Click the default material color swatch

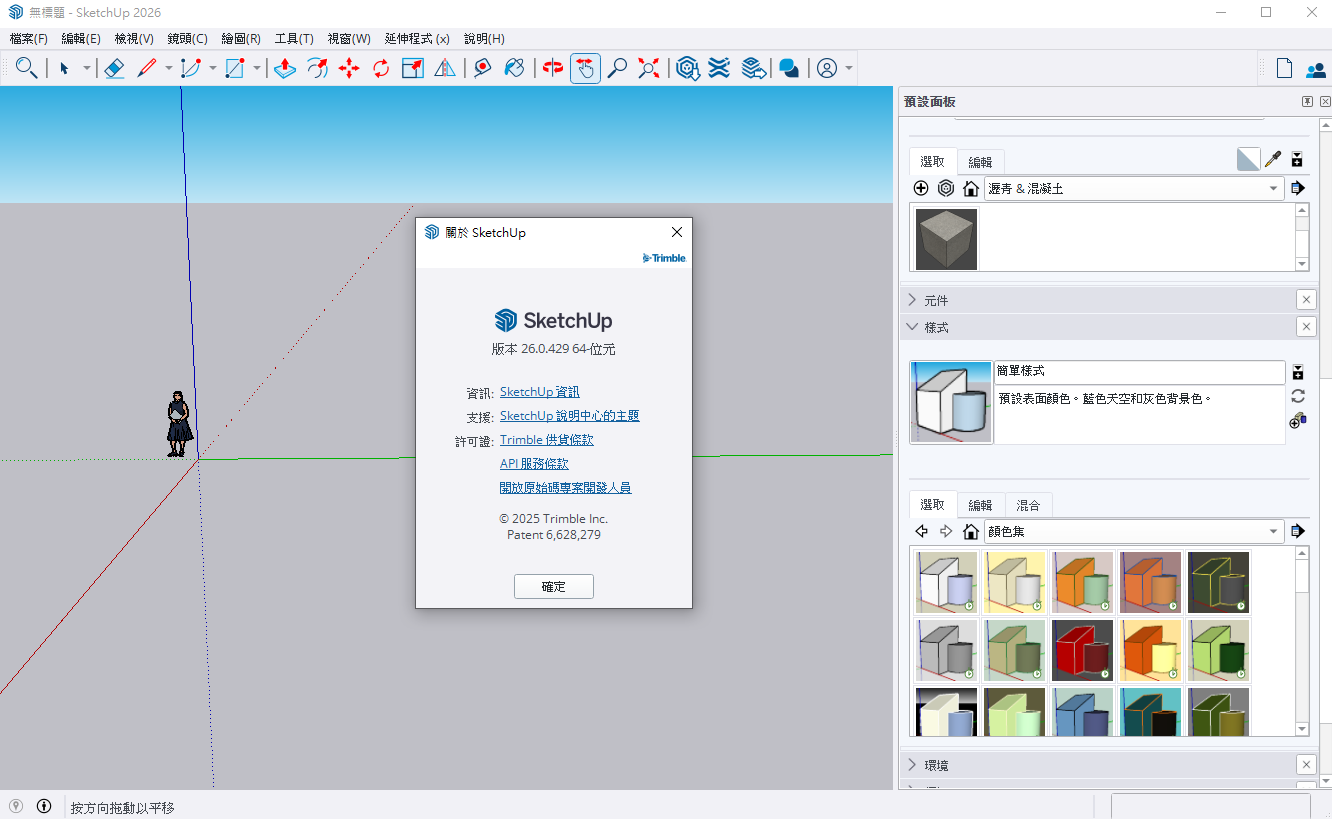(1248, 159)
